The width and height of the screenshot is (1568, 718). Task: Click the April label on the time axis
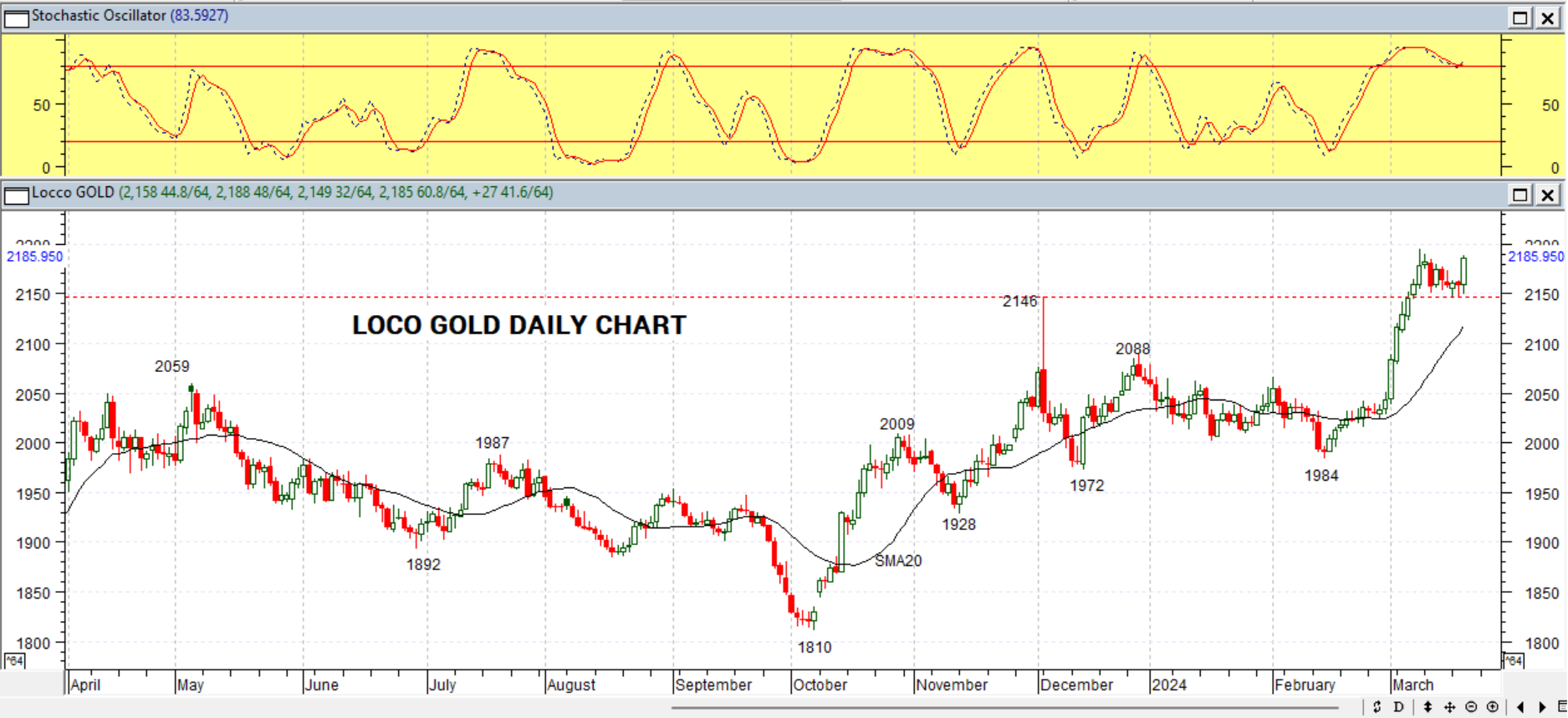(x=85, y=685)
